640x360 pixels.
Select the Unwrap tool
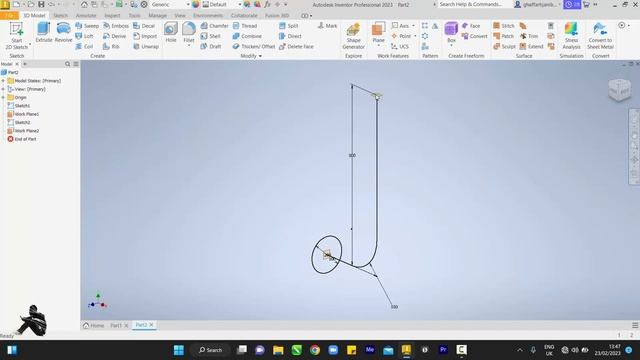point(146,47)
